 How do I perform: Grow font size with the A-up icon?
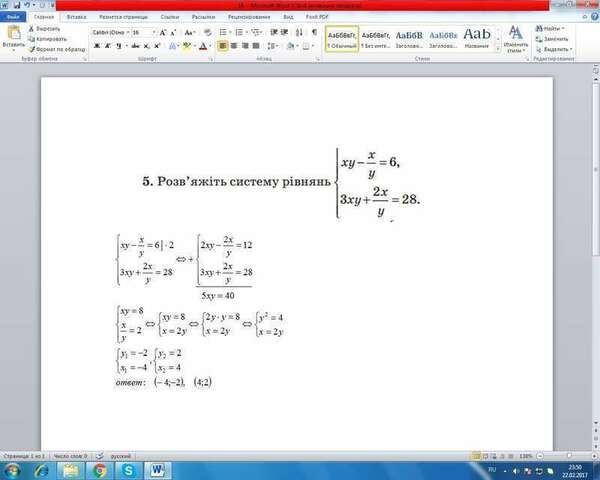point(163,33)
